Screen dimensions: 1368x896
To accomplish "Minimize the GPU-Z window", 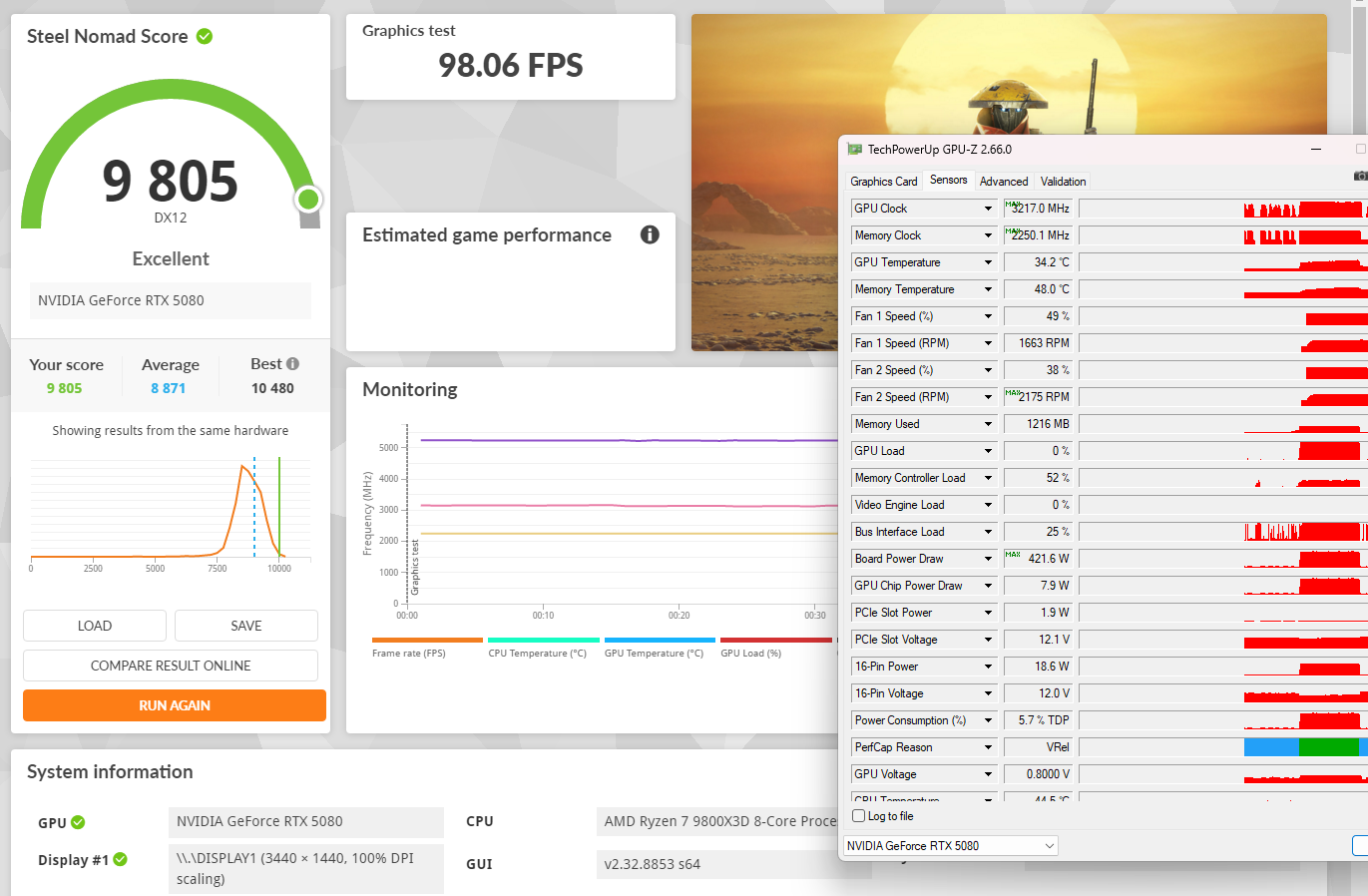I will click(1316, 150).
